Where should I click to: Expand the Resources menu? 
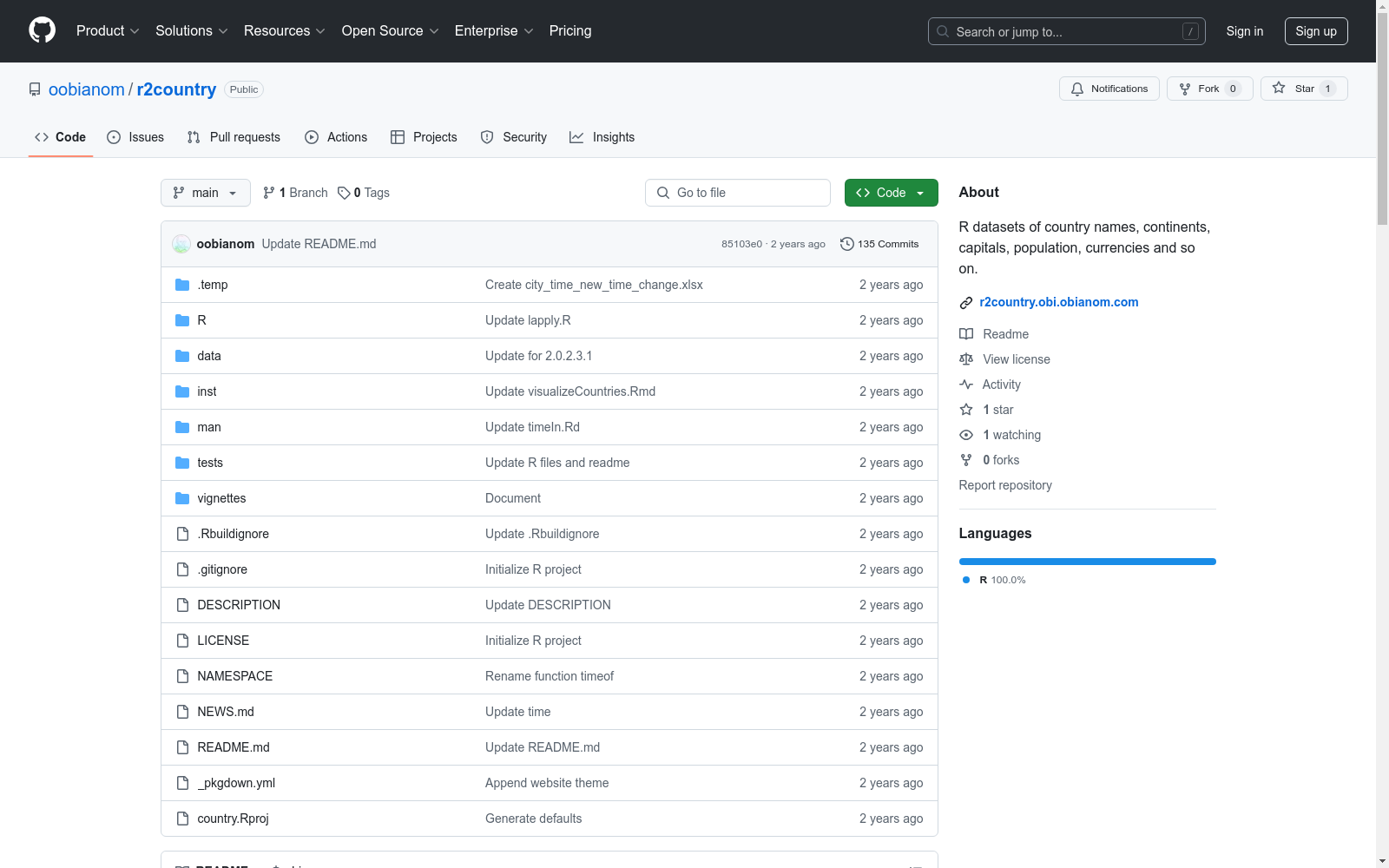click(285, 30)
